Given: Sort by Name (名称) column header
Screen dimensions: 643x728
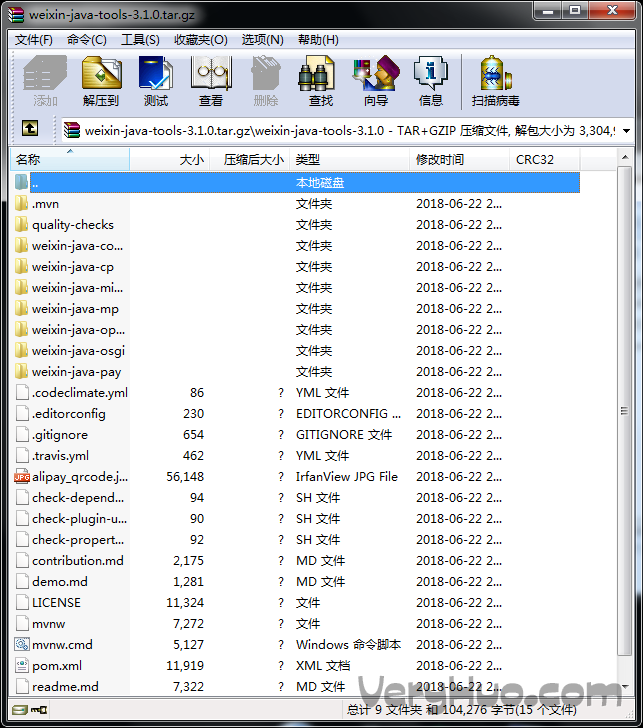Looking at the screenshot, I should click(70, 160).
